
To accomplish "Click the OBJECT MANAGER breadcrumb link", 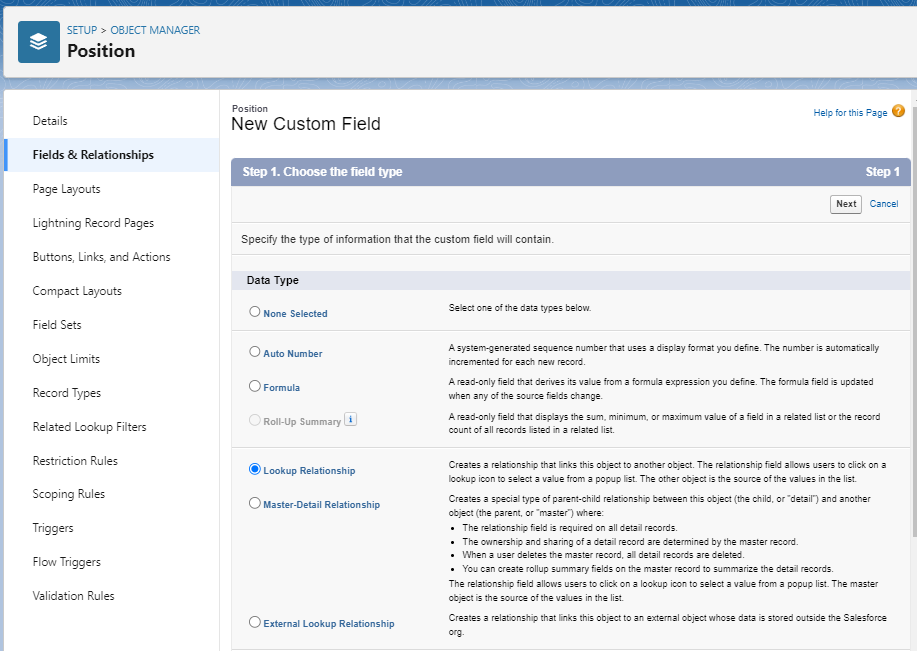I will pos(155,30).
